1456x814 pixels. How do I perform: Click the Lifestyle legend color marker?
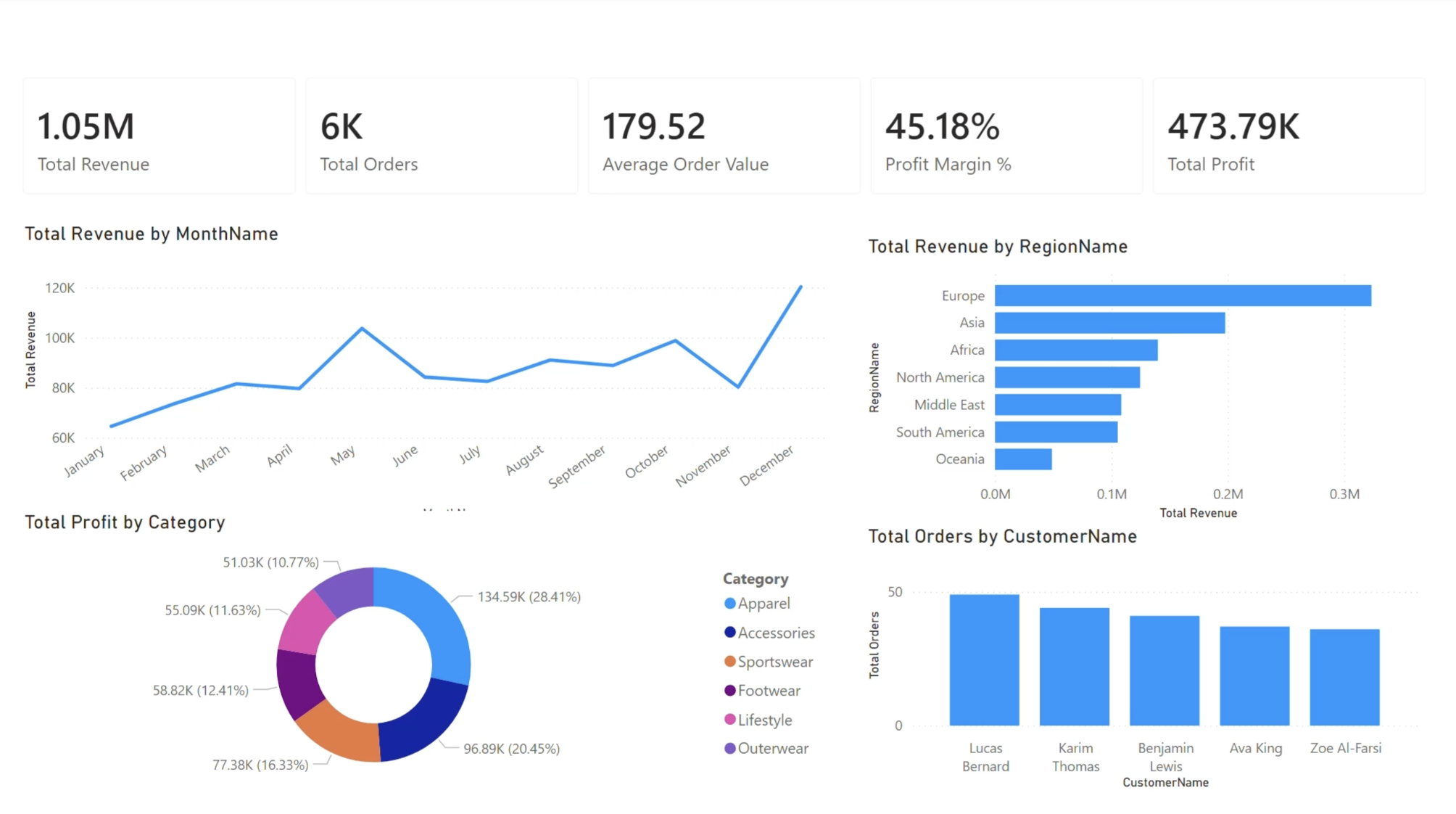pos(730,720)
